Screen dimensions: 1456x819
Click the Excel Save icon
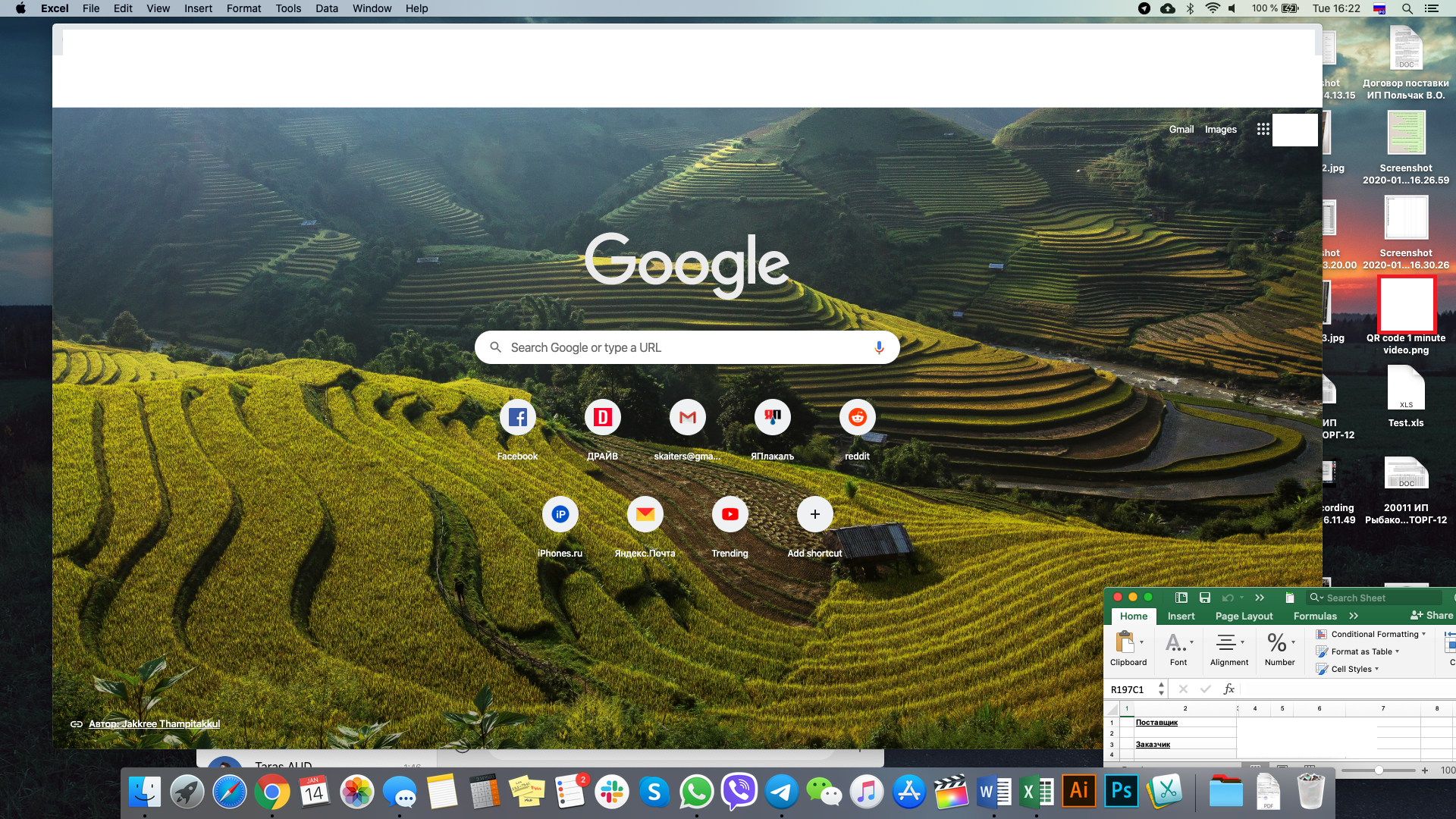pyautogui.click(x=1205, y=598)
